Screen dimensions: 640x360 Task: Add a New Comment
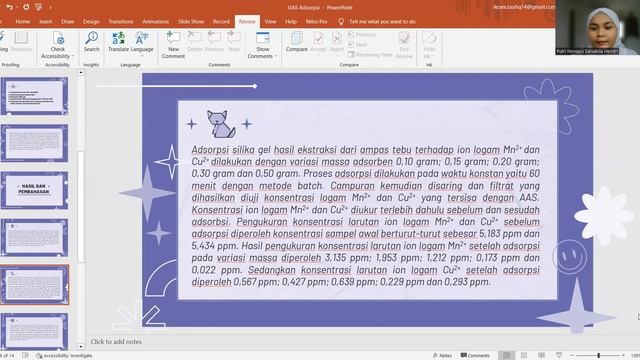pyautogui.click(x=173, y=44)
